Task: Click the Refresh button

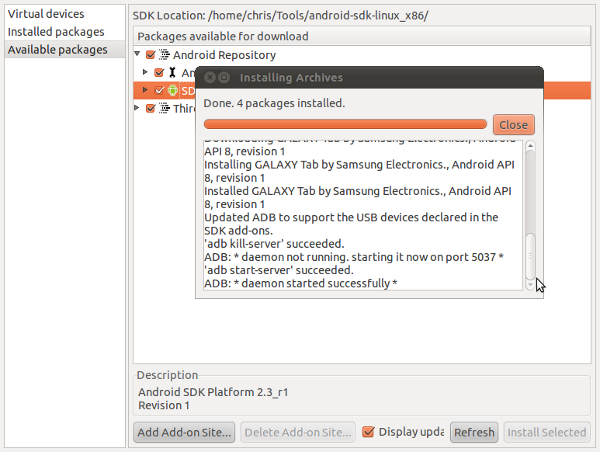Action: coord(473,432)
